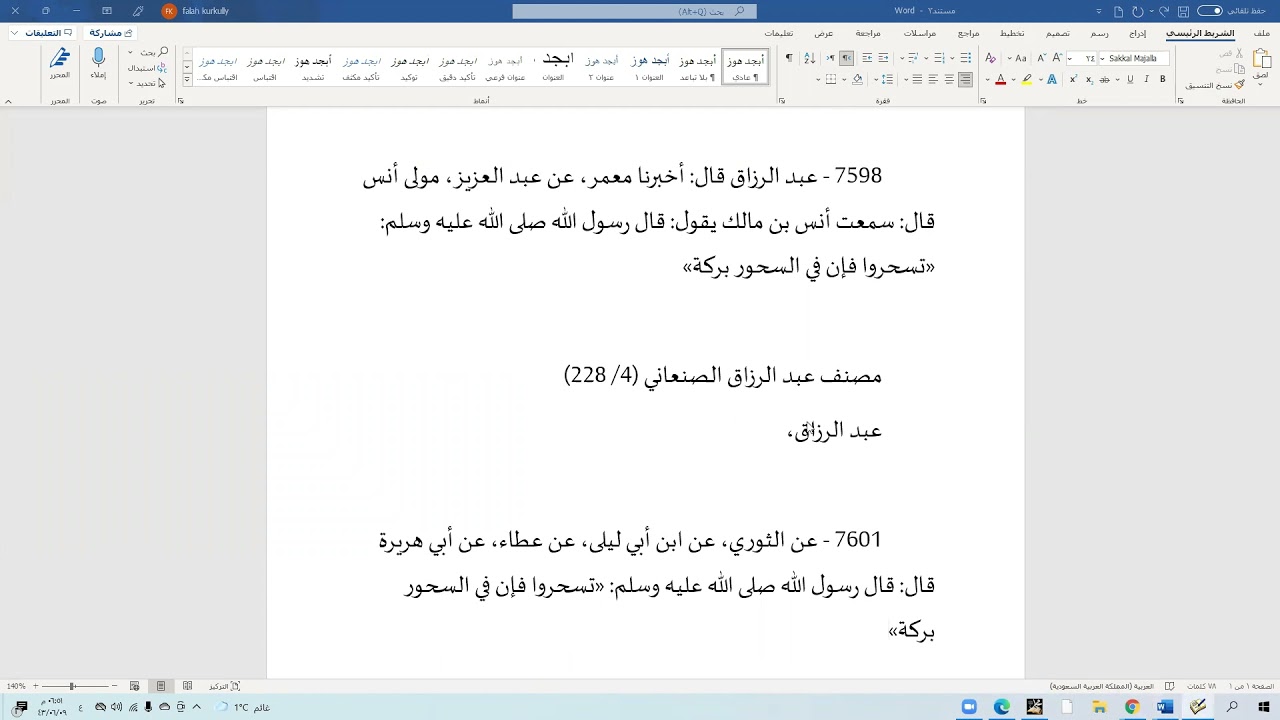Image resolution: width=1280 pixels, height=720 pixels.
Task: Highlight text with the yellow marker
Action: pos(1026,79)
